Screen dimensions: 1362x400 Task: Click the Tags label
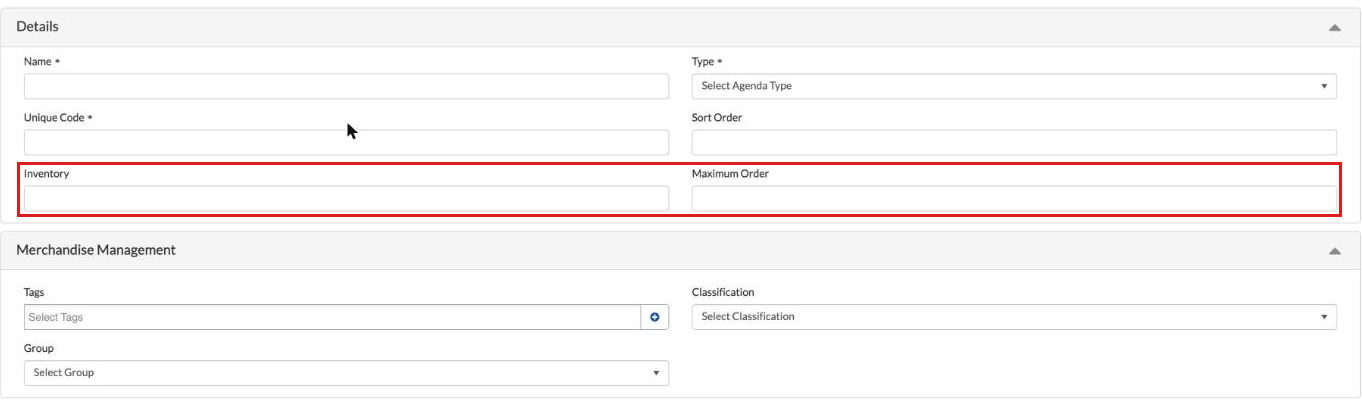pos(34,293)
